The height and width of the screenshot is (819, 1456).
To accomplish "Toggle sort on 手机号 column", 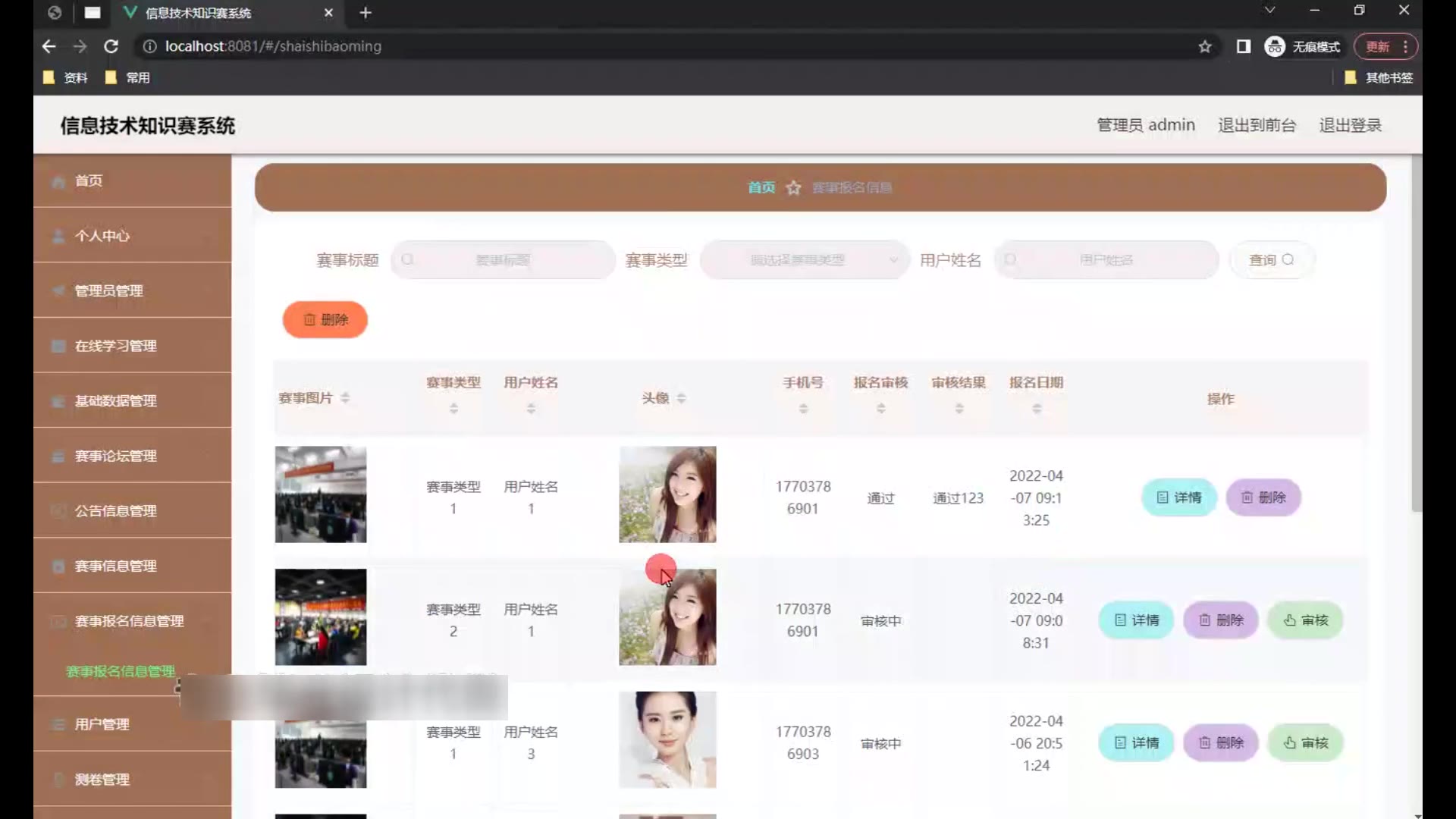I will pos(803,409).
